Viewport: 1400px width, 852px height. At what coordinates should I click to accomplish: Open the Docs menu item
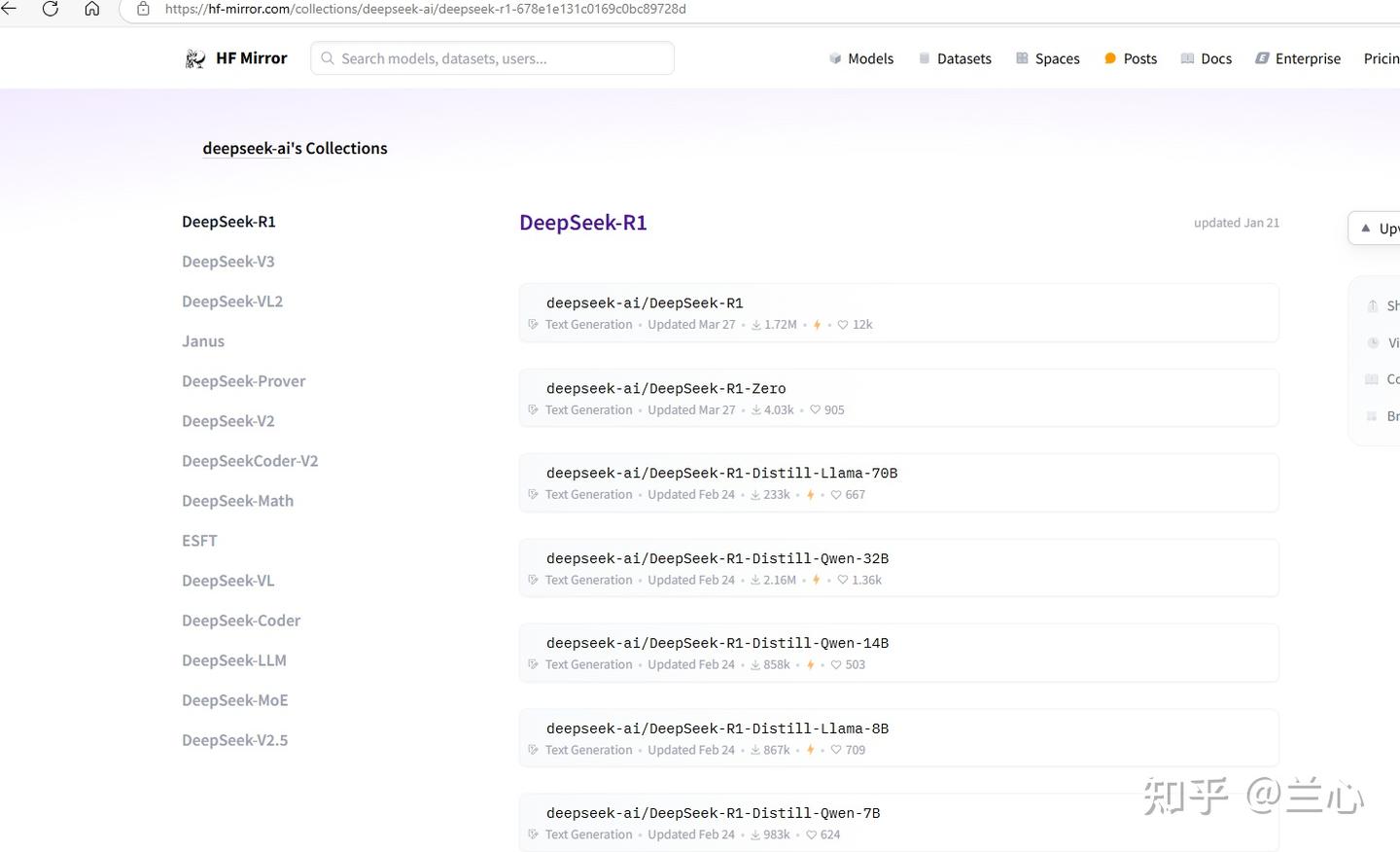pyautogui.click(x=1207, y=57)
